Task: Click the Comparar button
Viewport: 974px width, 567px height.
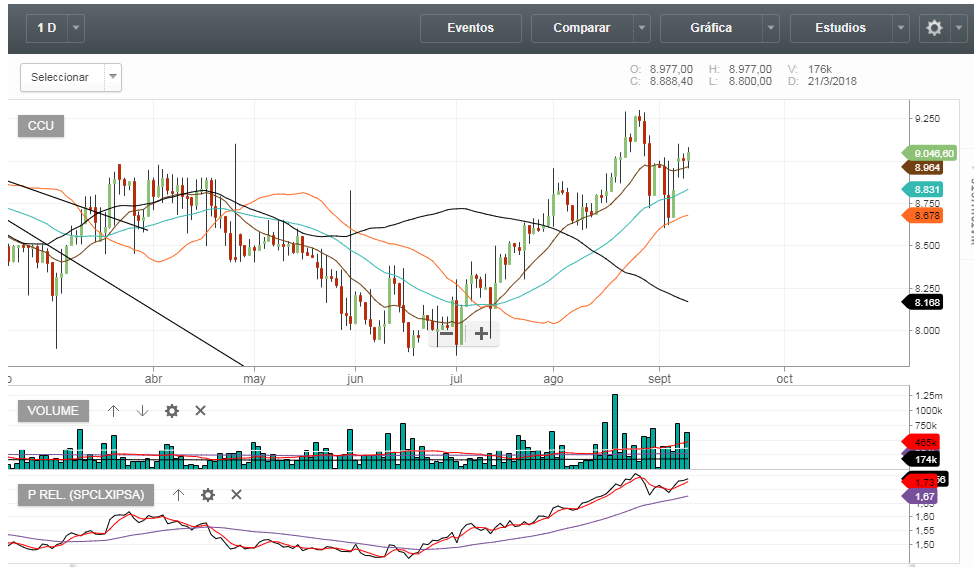Action: coord(581,28)
